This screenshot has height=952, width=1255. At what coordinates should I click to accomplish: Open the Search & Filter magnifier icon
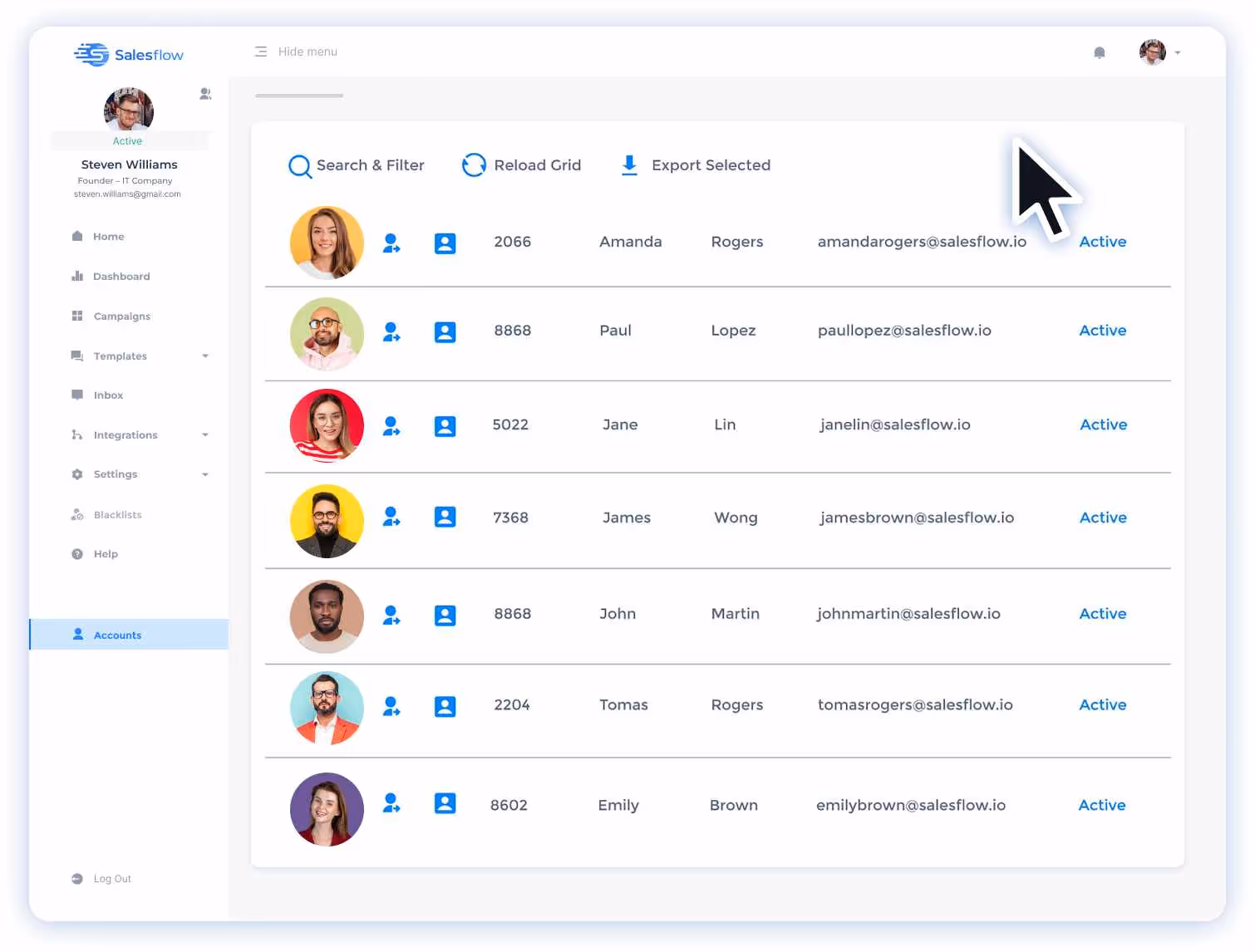[300, 165]
